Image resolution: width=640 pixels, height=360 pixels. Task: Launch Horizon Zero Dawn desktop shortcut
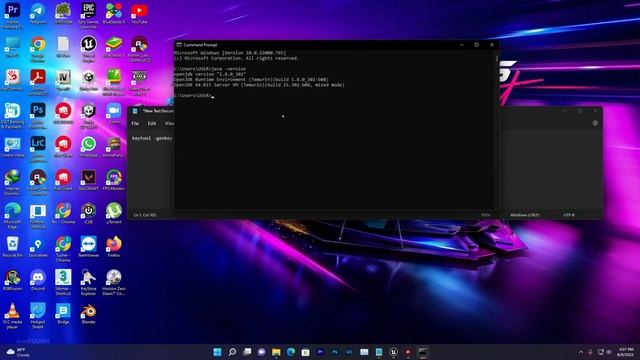pyautogui.click(x=114, y=282)
